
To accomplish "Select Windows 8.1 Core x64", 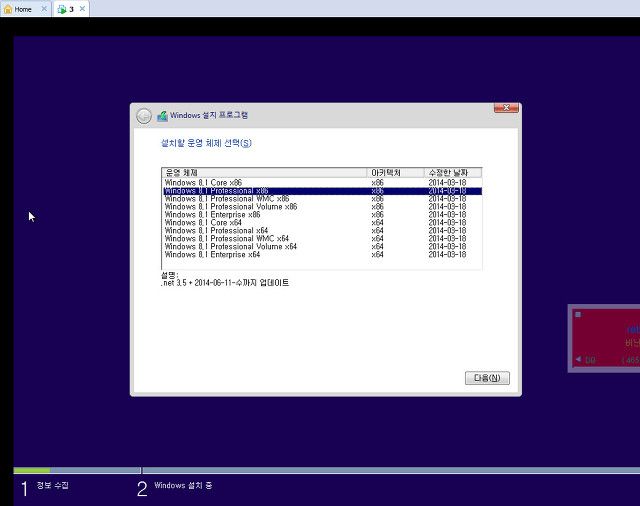I will (322, 223).
